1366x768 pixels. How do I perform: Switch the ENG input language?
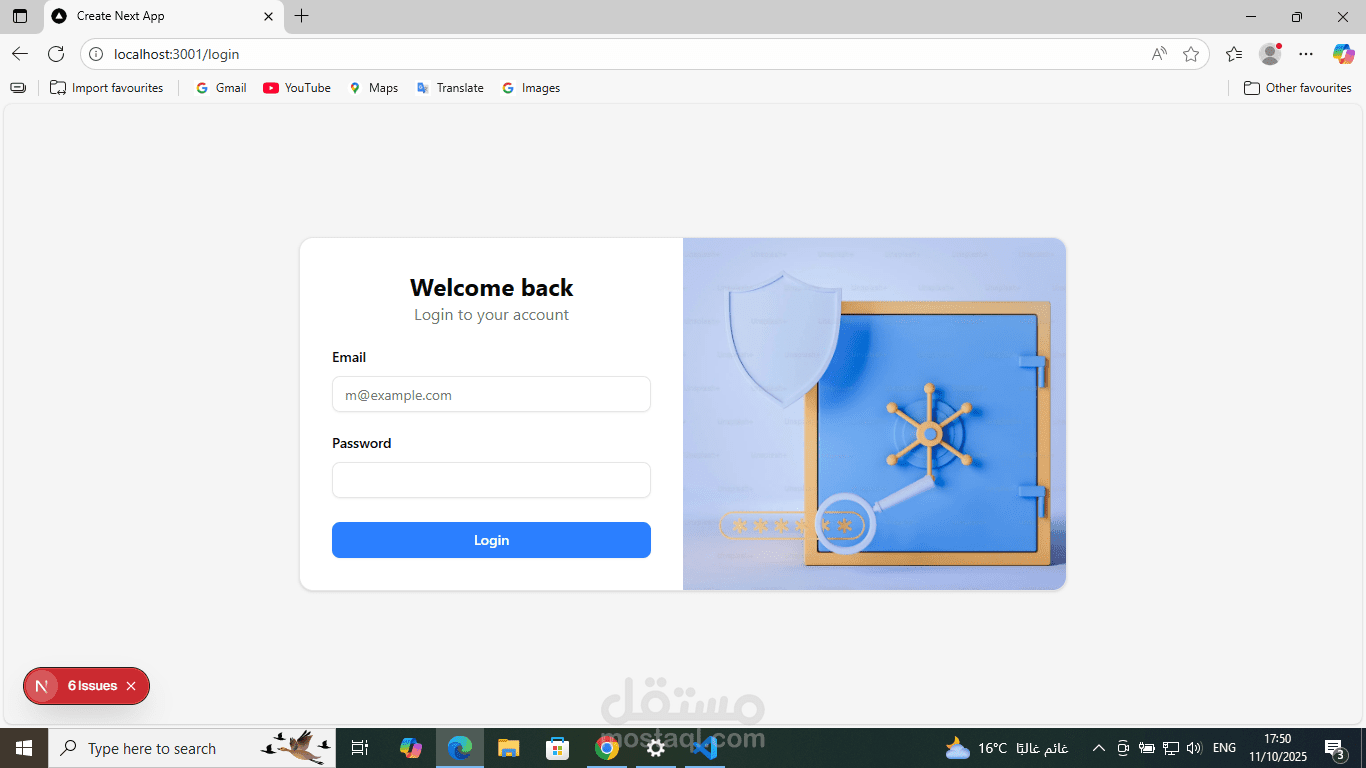coord(1224,748)
